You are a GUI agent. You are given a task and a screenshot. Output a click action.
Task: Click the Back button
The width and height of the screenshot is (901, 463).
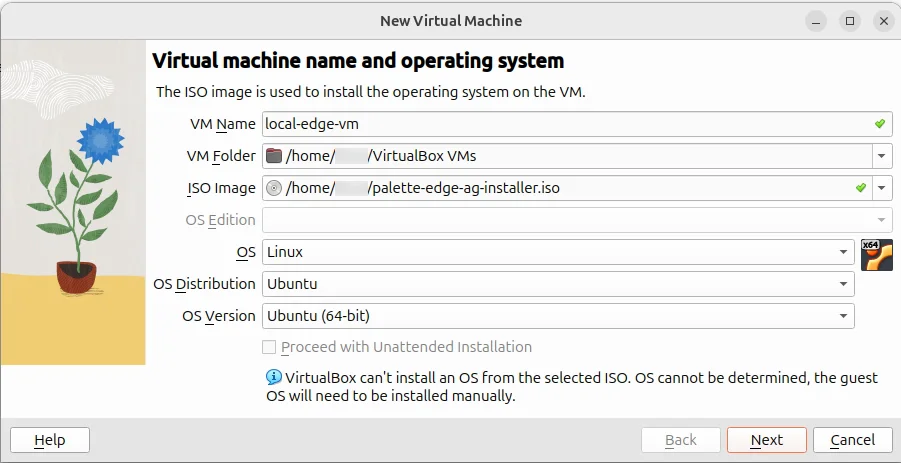click(x=681, y=440)
